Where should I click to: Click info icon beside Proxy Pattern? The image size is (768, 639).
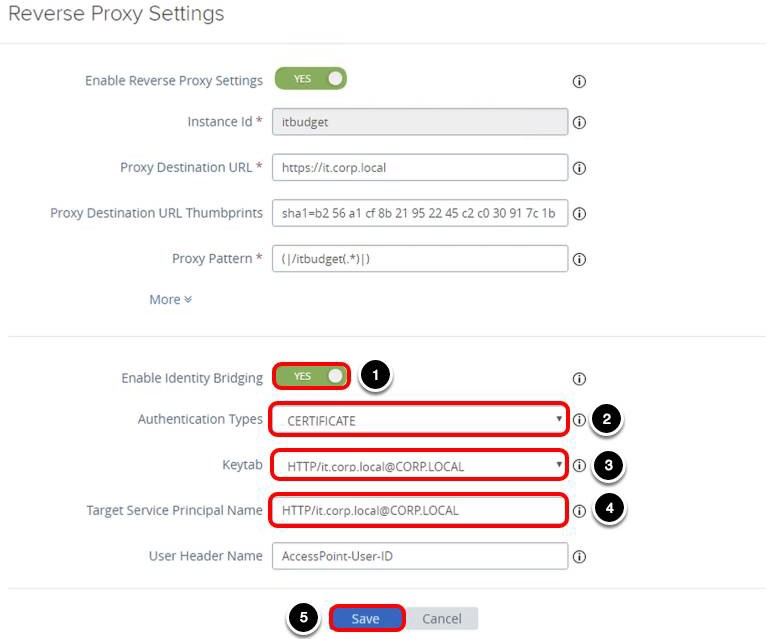(578, 259)
